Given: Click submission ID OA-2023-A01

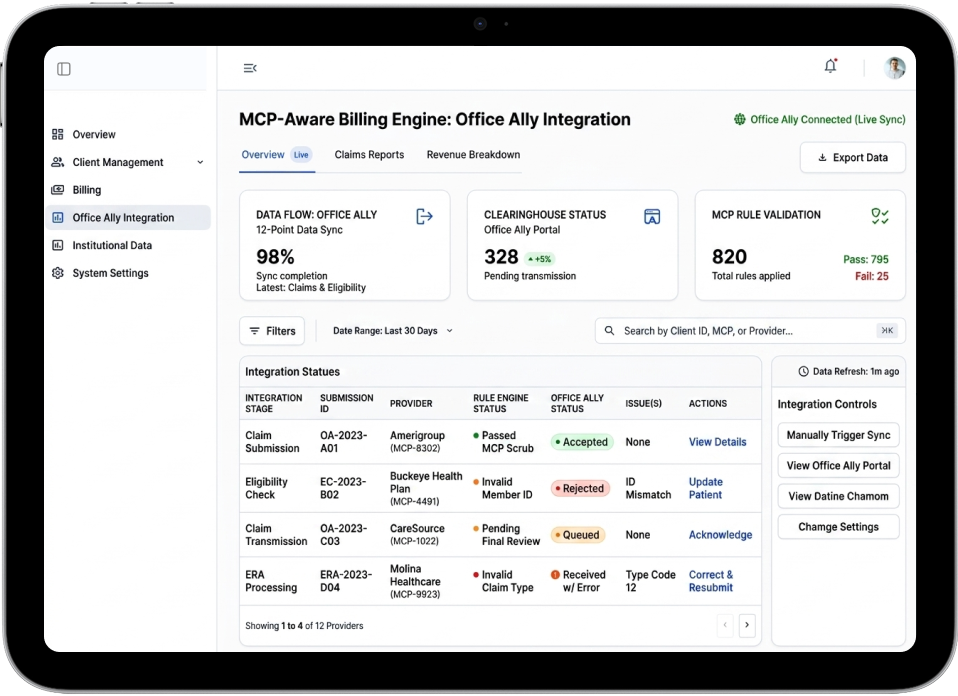Looking at the screenshot, I should (343, 442).
